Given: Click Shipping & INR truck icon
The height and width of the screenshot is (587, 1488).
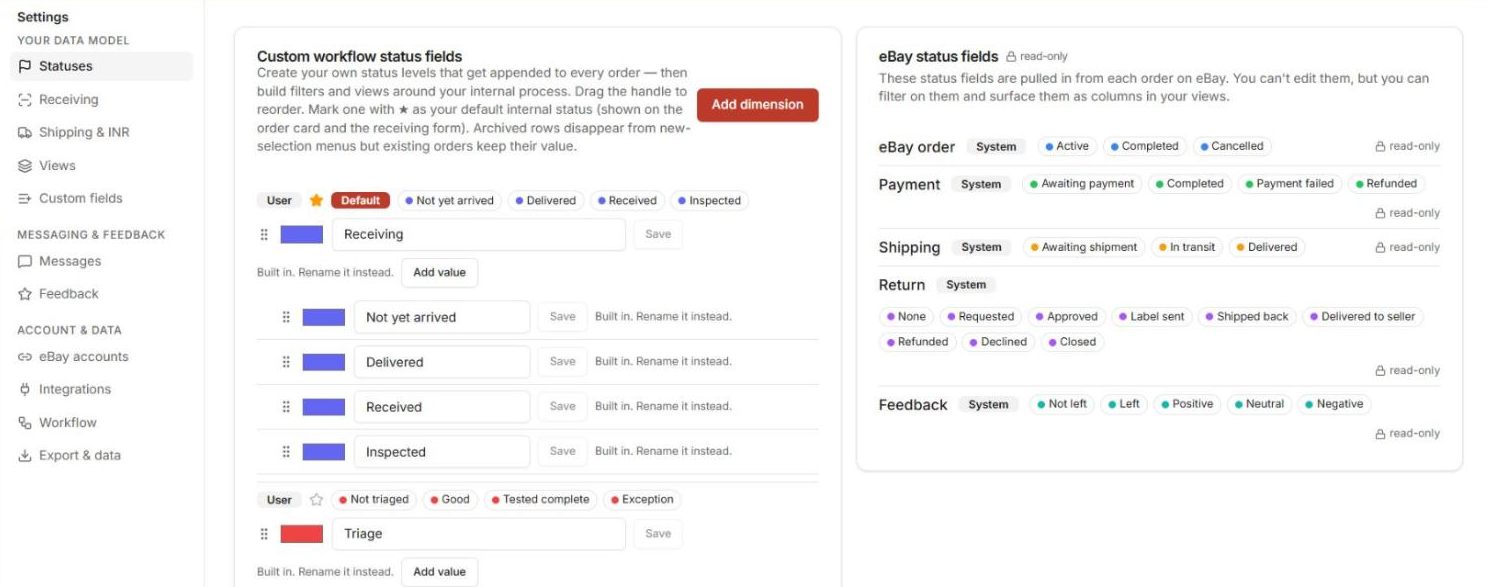Looking at the screenshot, I should click(25, 132).
